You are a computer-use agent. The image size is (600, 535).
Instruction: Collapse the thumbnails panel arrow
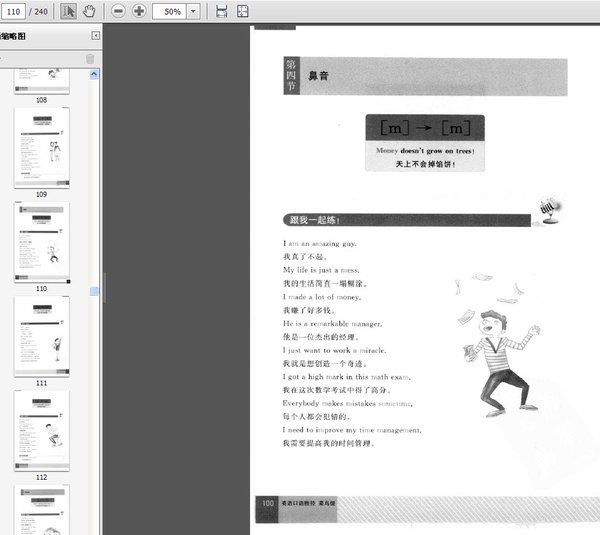click(96, 36)
